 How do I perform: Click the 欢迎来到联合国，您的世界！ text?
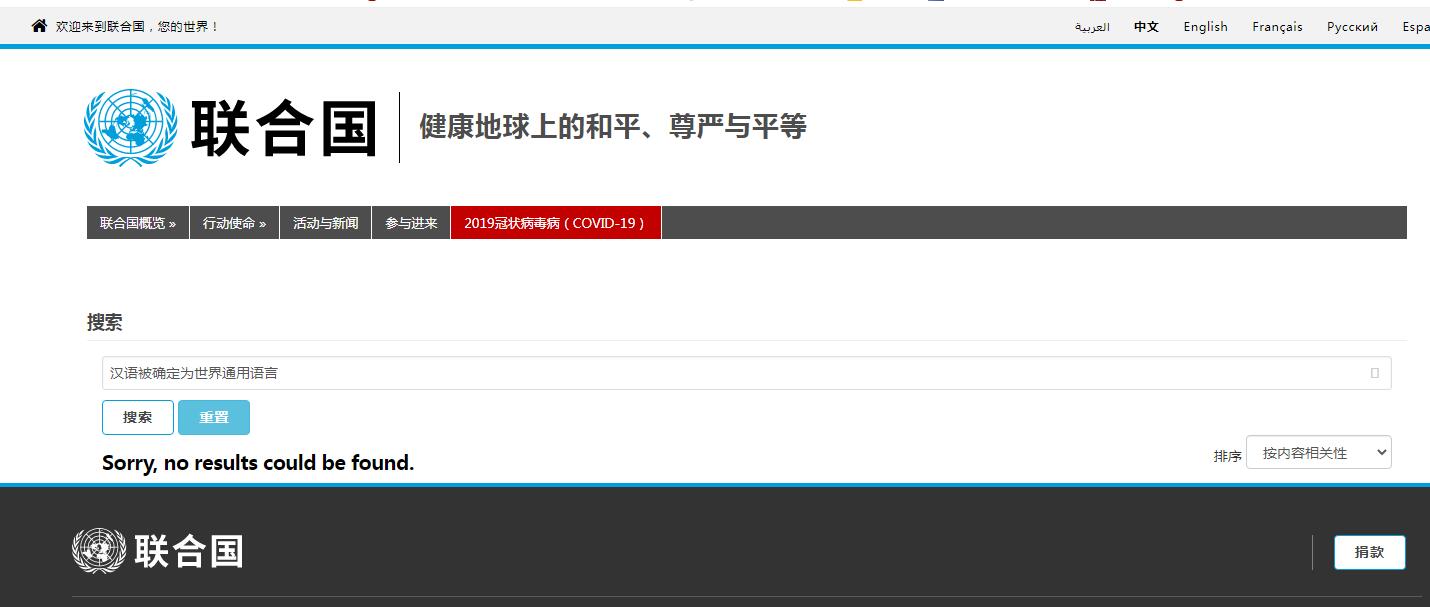(136, 27)
